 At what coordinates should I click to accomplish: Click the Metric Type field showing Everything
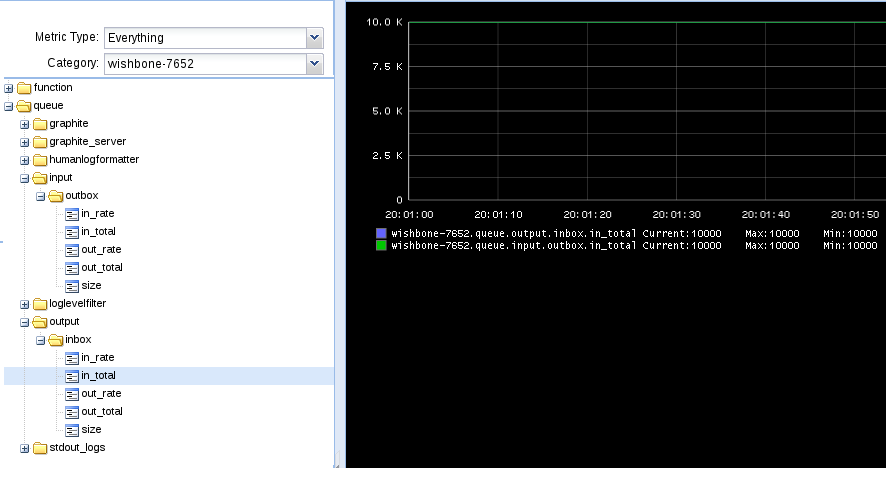tap(206, 38)
